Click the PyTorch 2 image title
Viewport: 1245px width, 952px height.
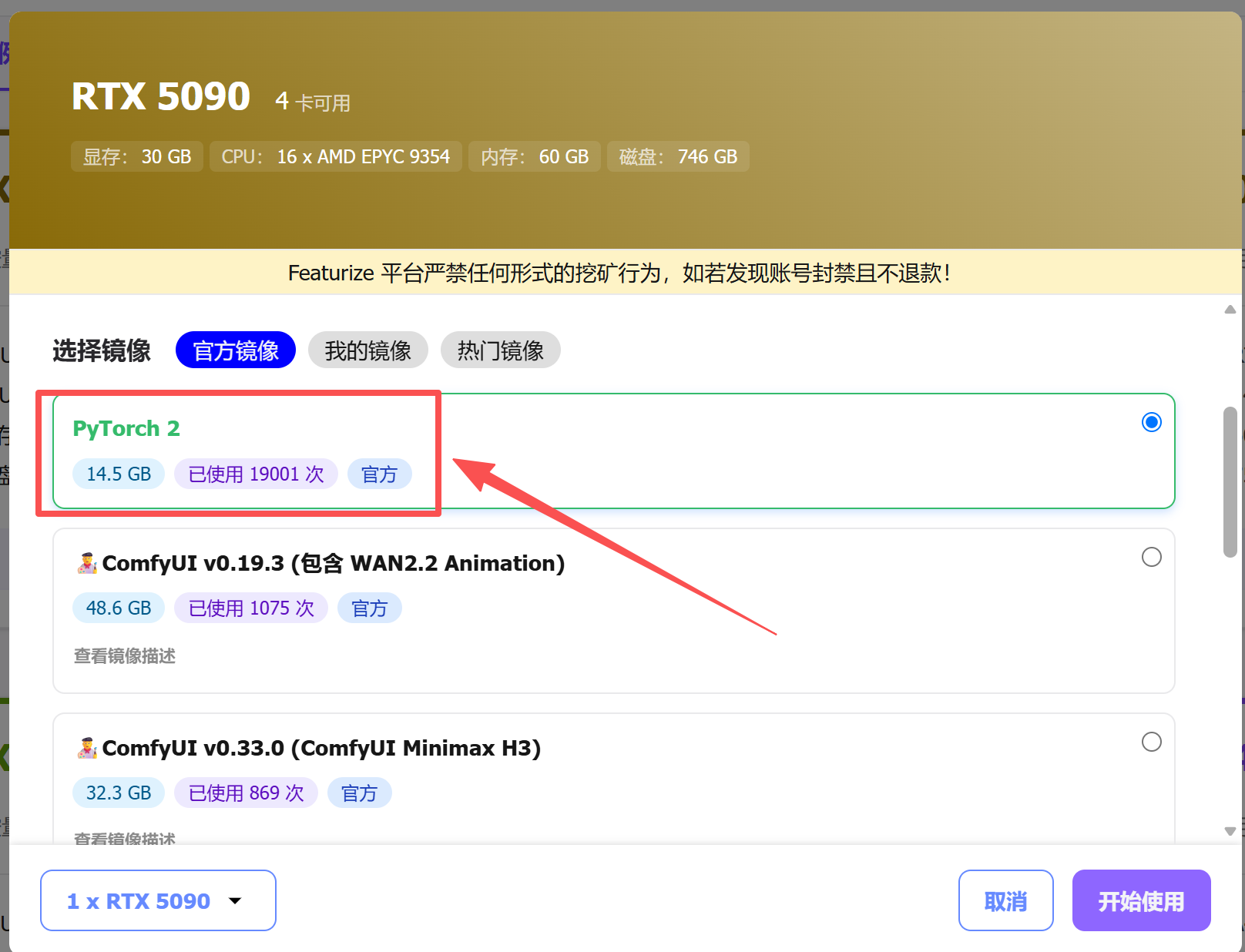pyautogui.click(x=126, y=428)
